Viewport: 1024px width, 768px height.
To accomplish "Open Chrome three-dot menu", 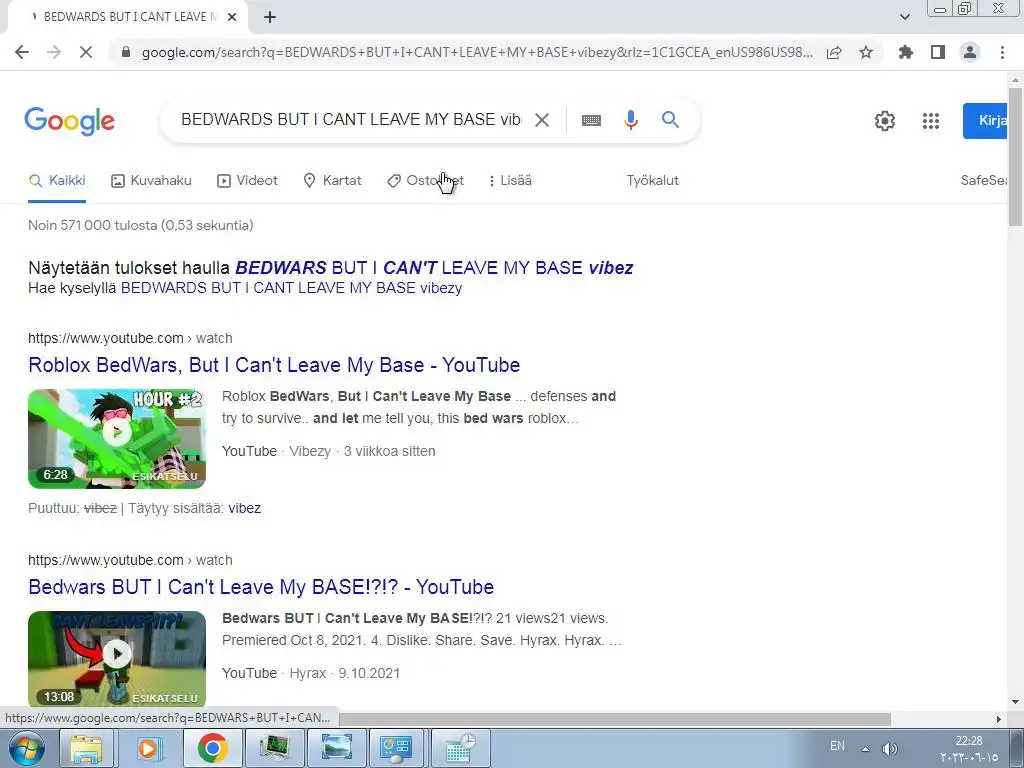I will pos(1002,52).
